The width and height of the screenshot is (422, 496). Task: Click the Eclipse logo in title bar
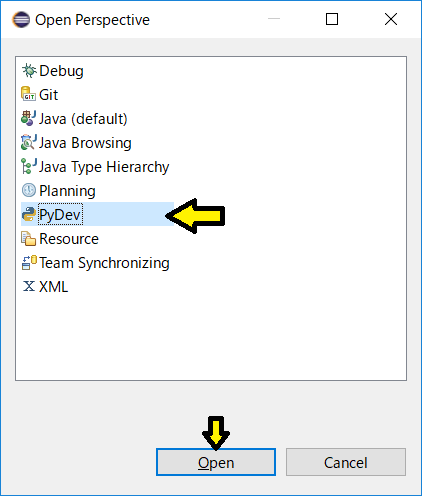[21, 20]
